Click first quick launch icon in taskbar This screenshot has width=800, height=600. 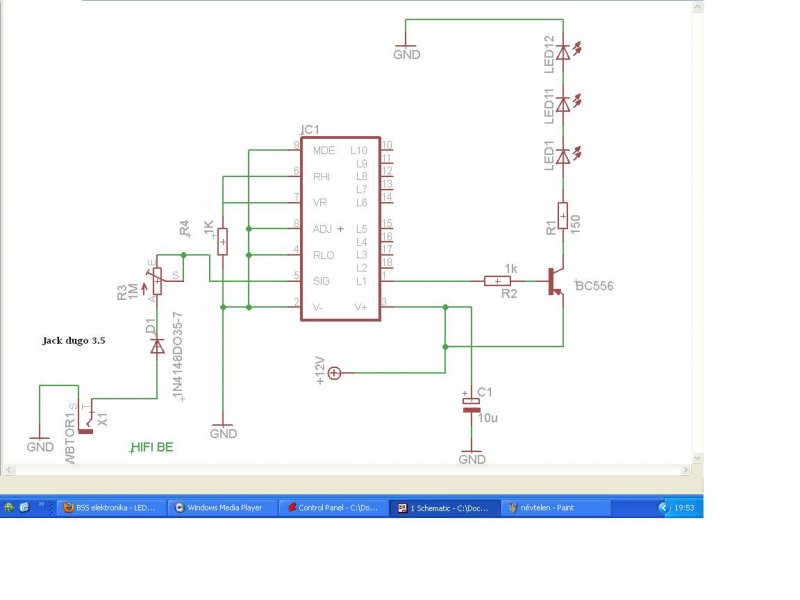click(9, 508)
